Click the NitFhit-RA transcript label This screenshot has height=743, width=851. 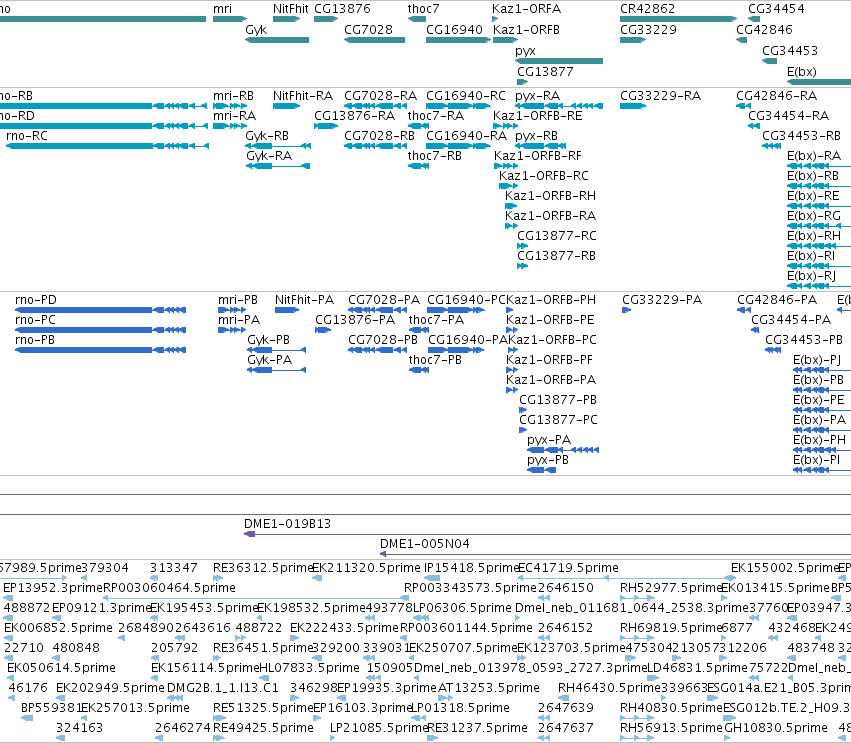click(303, 96)
